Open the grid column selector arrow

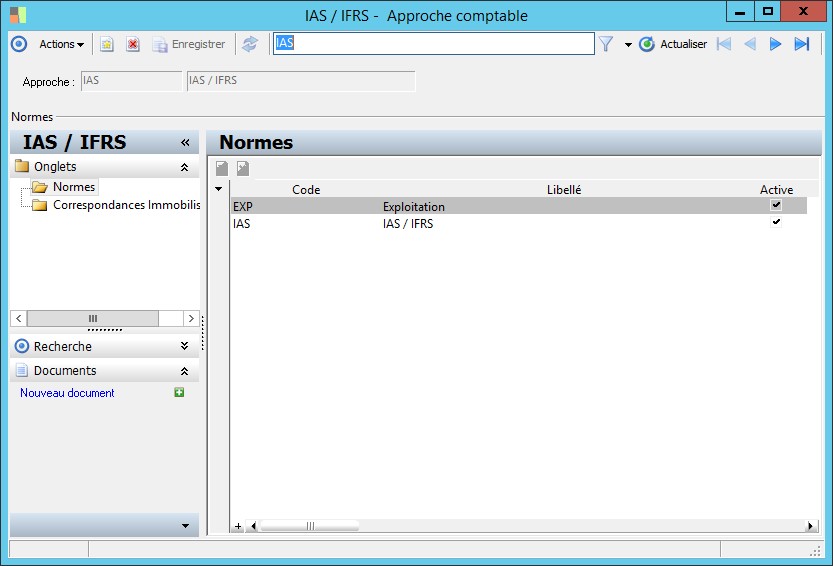tap(218, 189)
